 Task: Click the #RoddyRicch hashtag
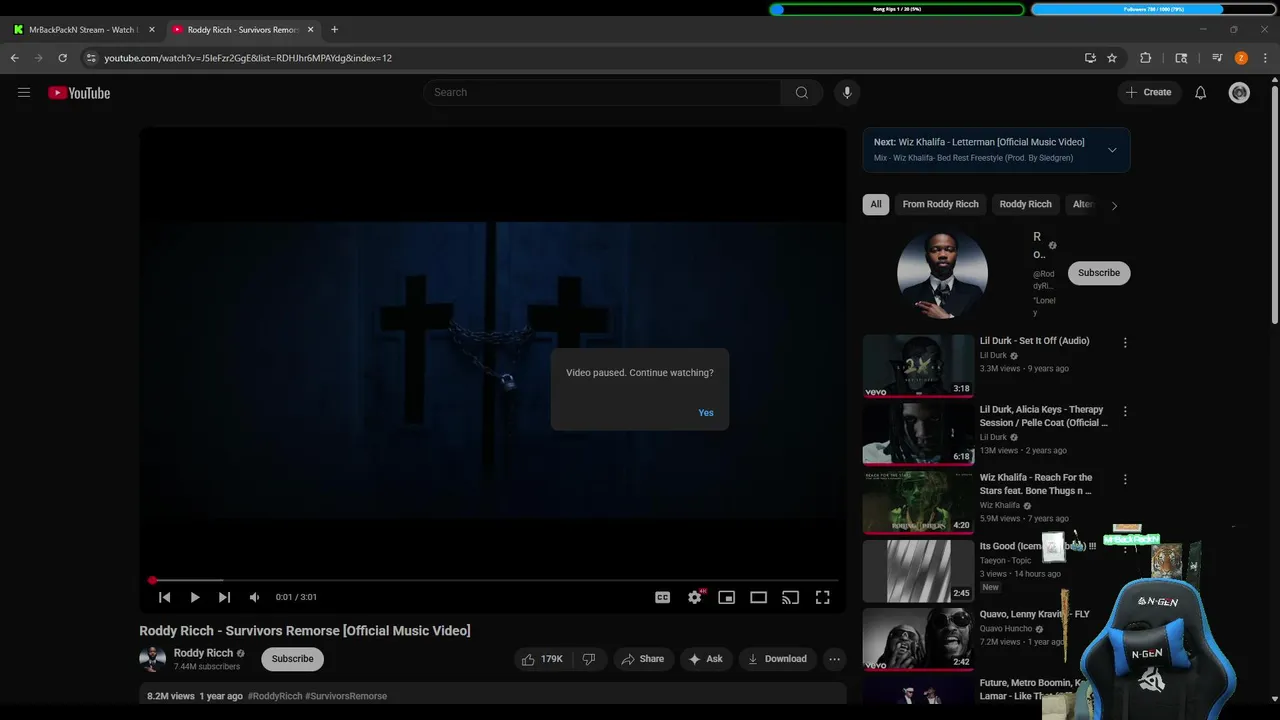275,696
